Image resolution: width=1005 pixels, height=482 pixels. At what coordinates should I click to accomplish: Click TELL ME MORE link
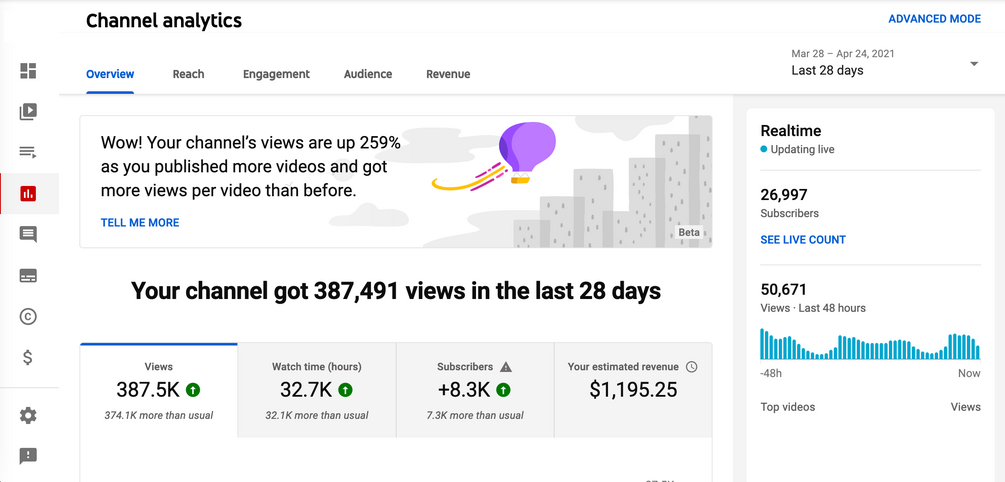point(140,223)
